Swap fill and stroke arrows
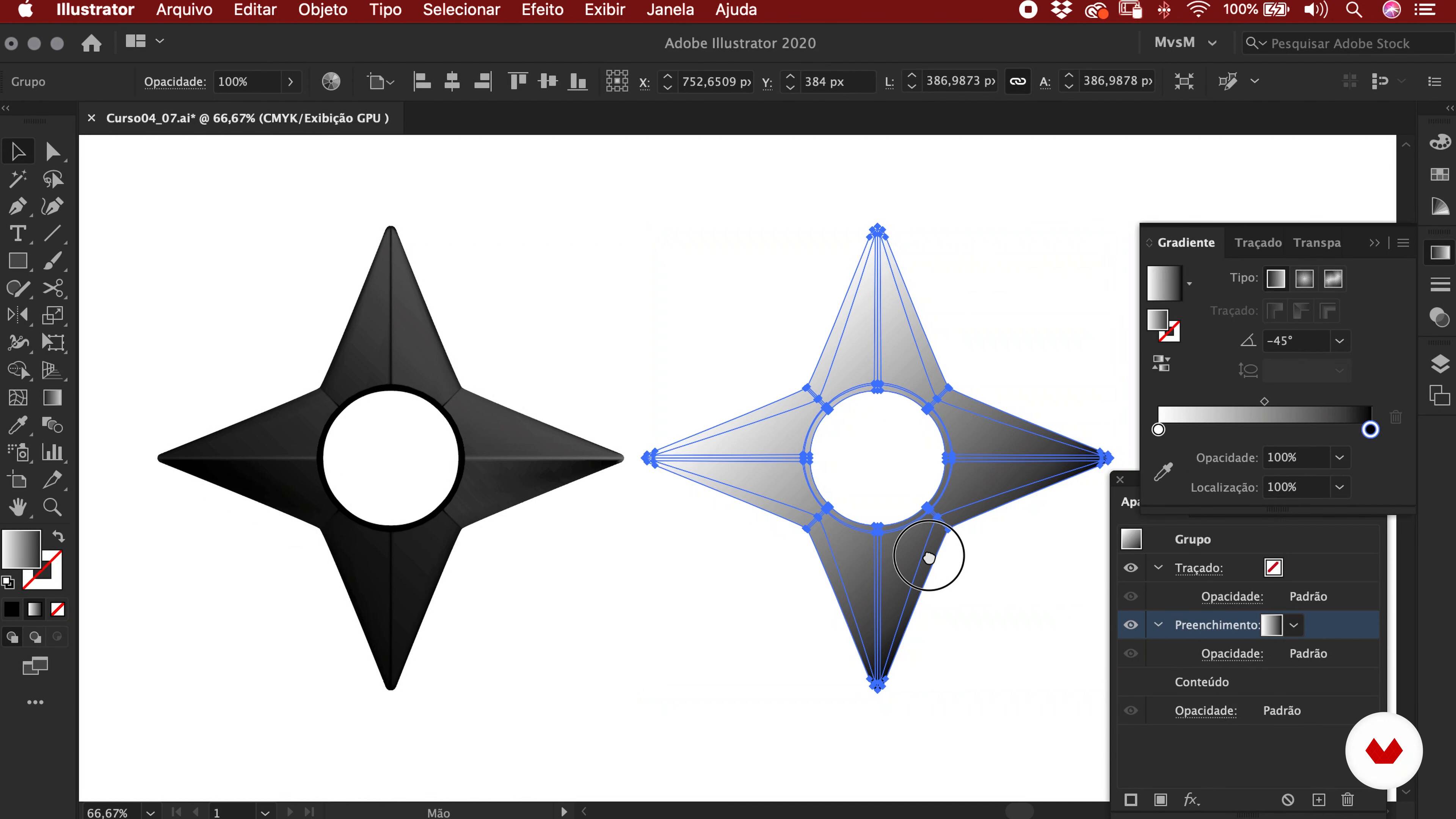This screenshot has height=819, width=1456. pos(59,537)
